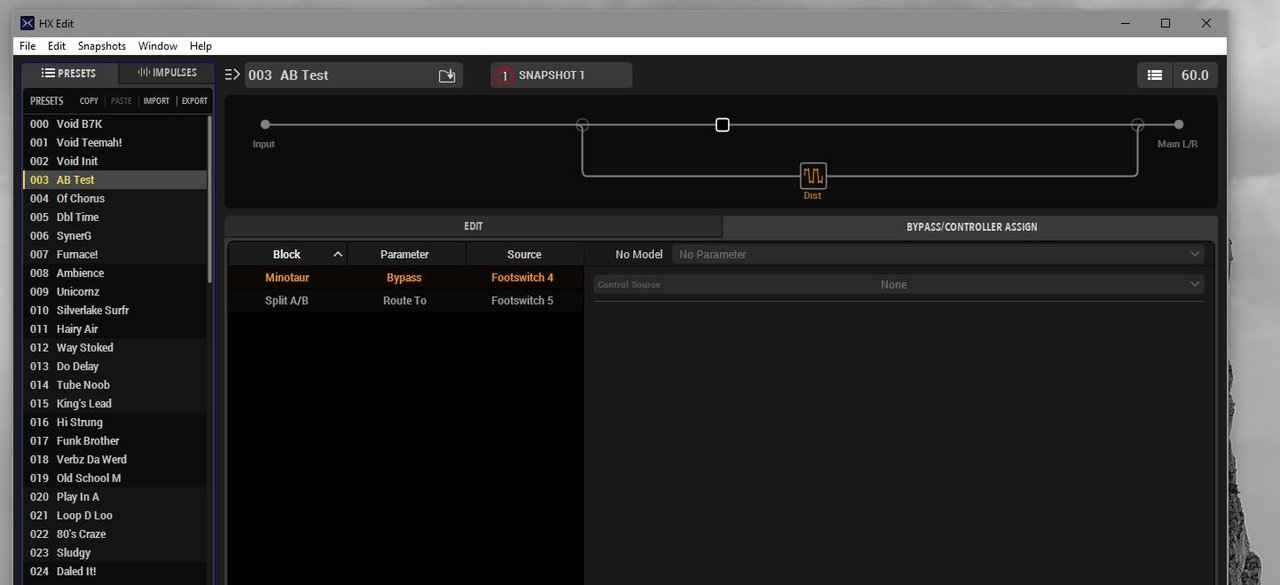Select preset 004 Of Chorus
Image resolution: width=1280 pixels, height=585 pixels.
pyautogui.click(x=115, y=199)
